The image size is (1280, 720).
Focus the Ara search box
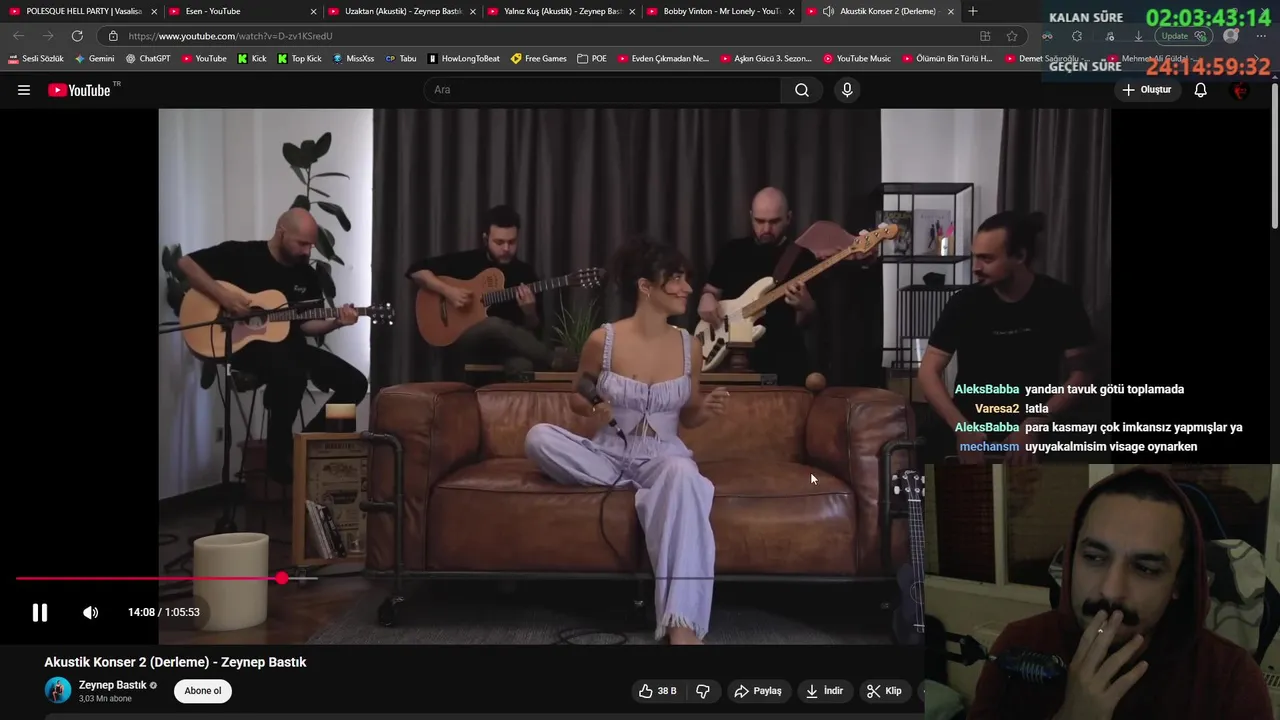click(603, 90)
